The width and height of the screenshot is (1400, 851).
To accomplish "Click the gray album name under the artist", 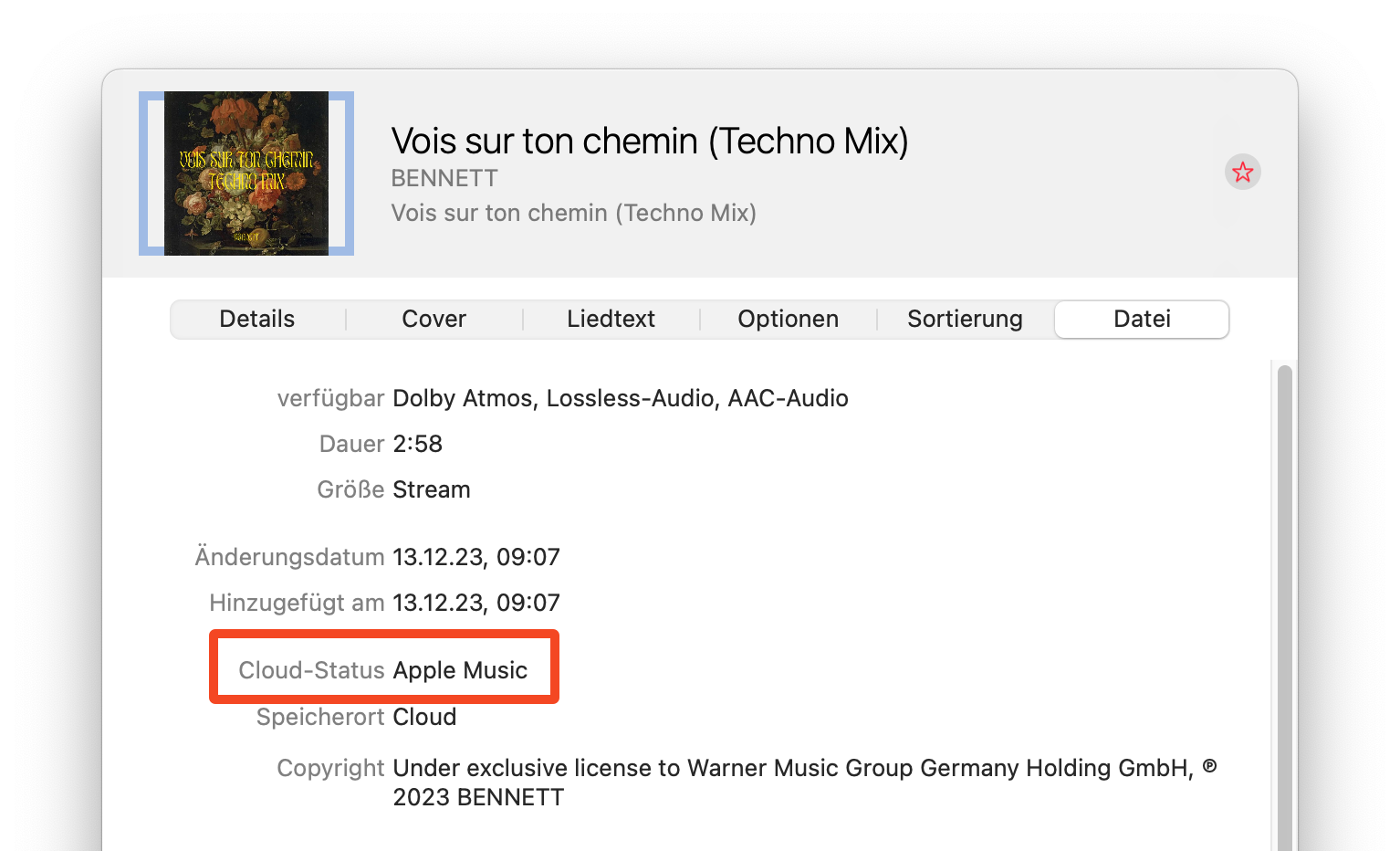I will [573, 213].
